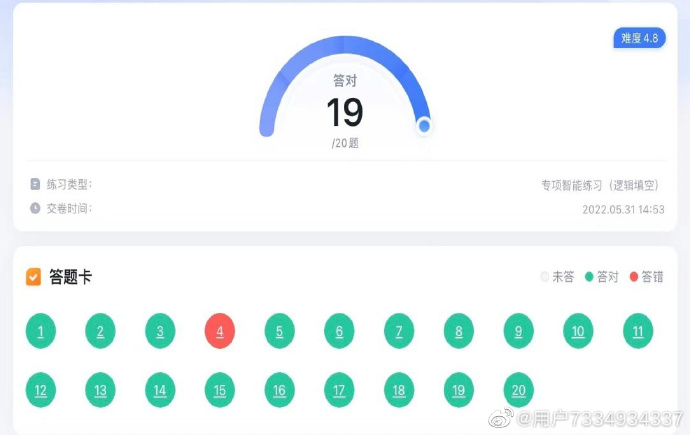The width and height of the screenshot is (690, 435).
Task: Open wrongly answered question 4
Action: tap(220, 331)
